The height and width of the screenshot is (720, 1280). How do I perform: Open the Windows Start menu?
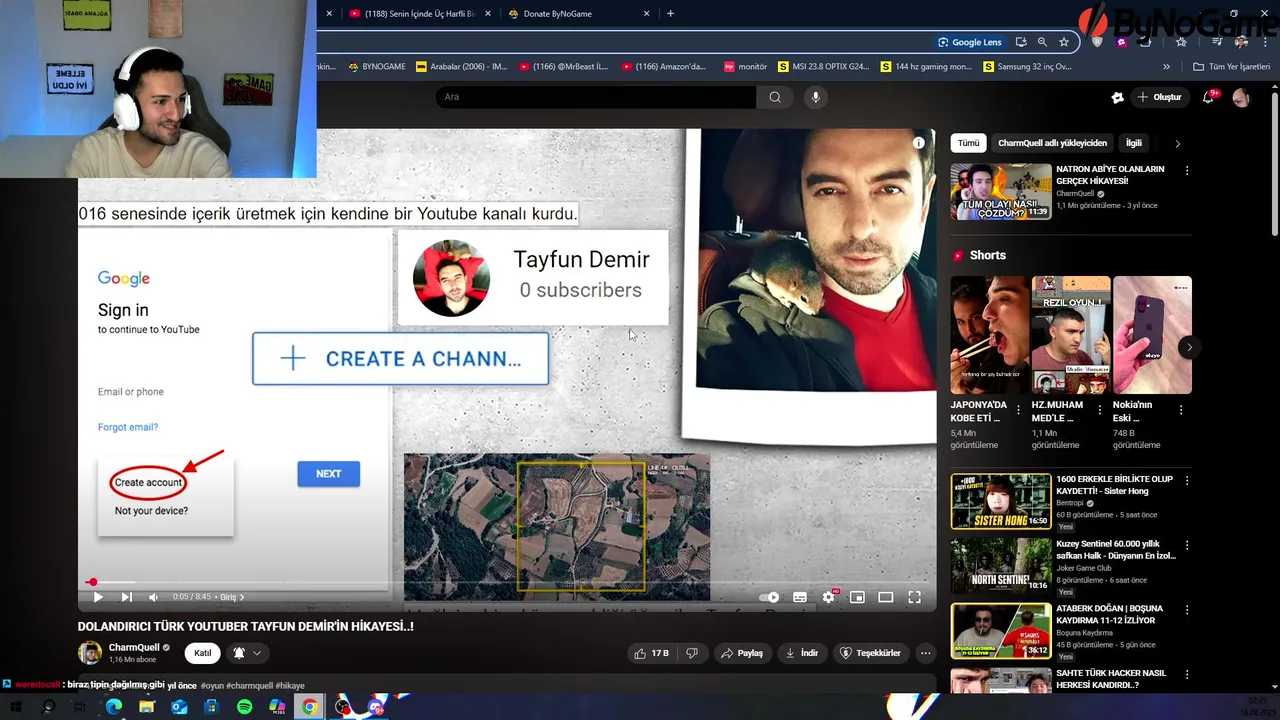[x=16, y=707]
